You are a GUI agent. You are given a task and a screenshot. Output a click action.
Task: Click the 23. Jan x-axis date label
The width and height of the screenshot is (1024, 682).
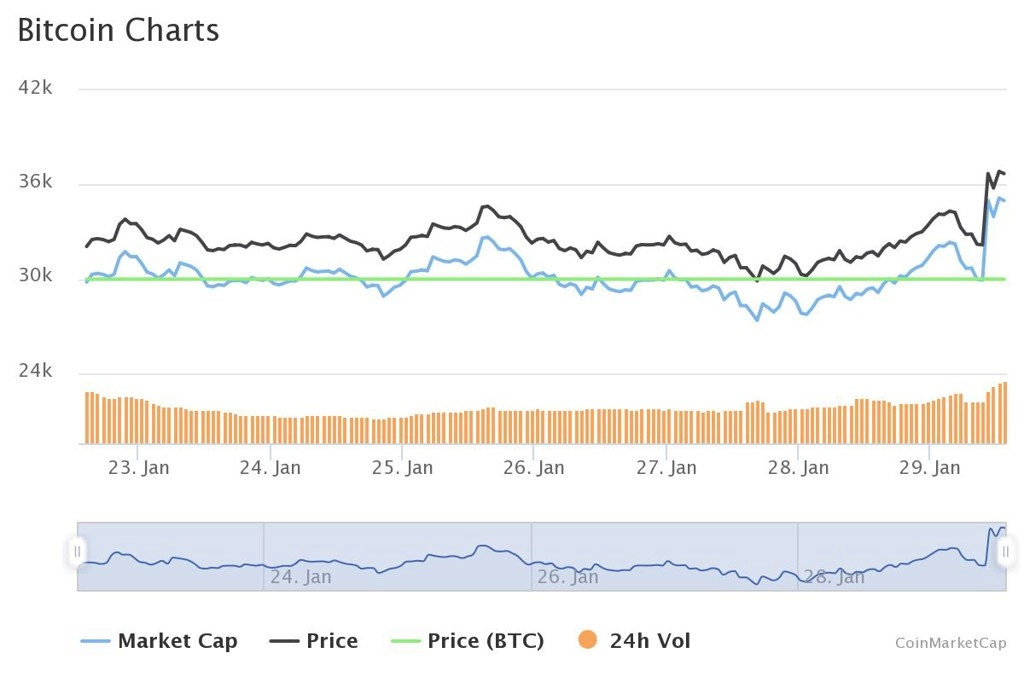pyautogui.click(x=138, y=468)
